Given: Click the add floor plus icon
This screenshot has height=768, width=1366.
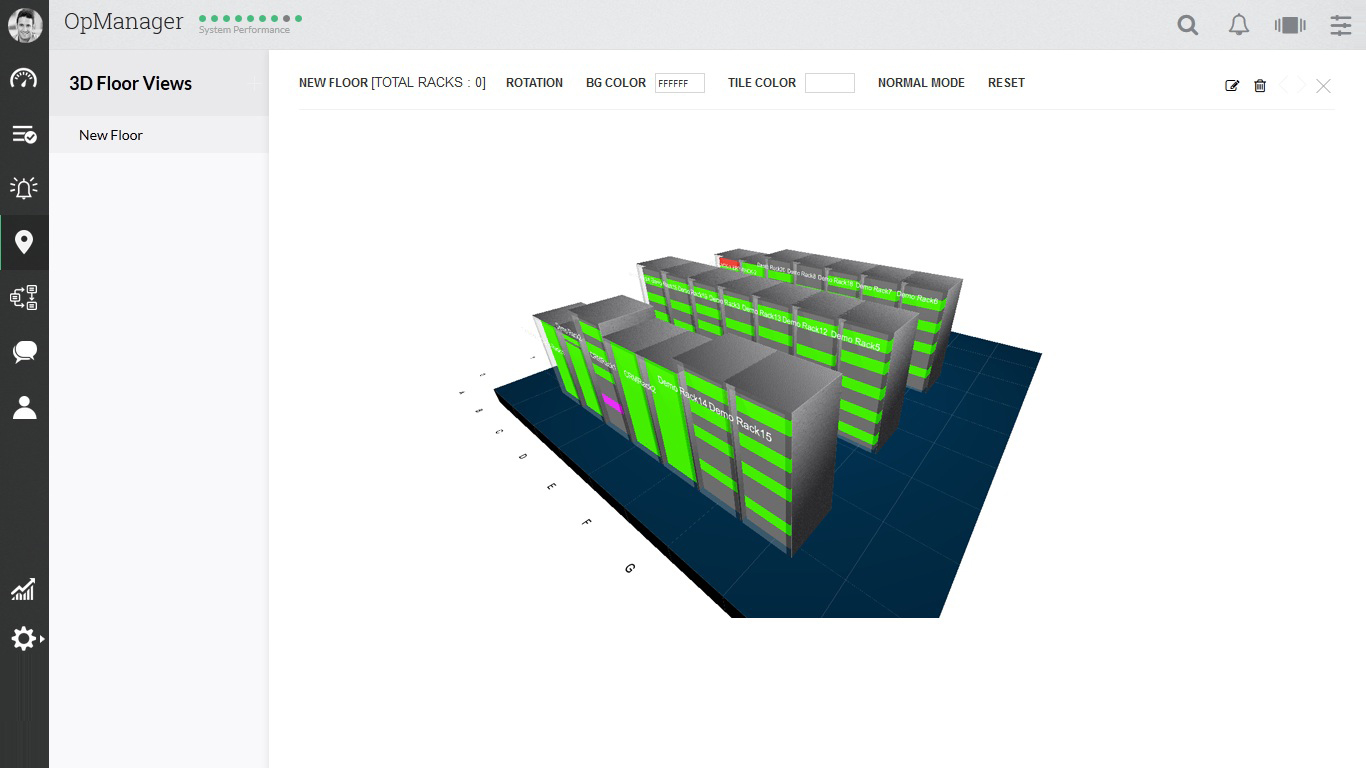Looking at the screenshot, I should tap(253, 84).
